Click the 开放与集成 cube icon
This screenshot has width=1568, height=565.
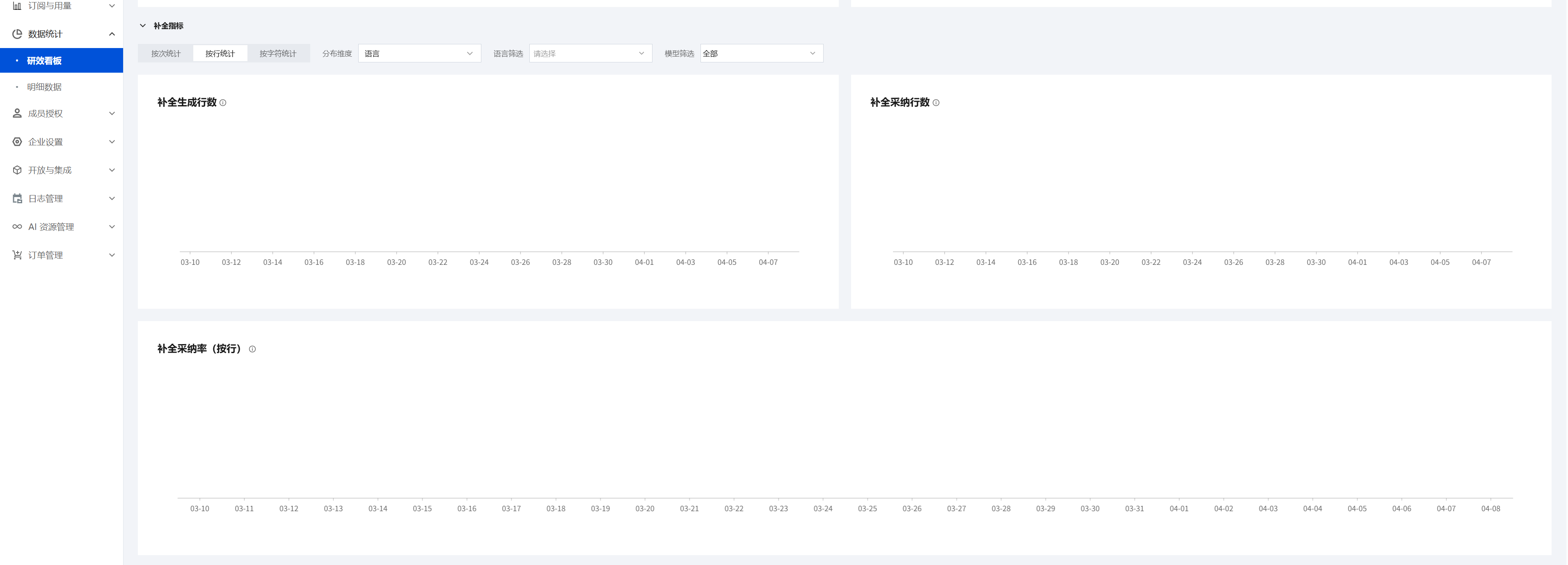click(17, 170)
